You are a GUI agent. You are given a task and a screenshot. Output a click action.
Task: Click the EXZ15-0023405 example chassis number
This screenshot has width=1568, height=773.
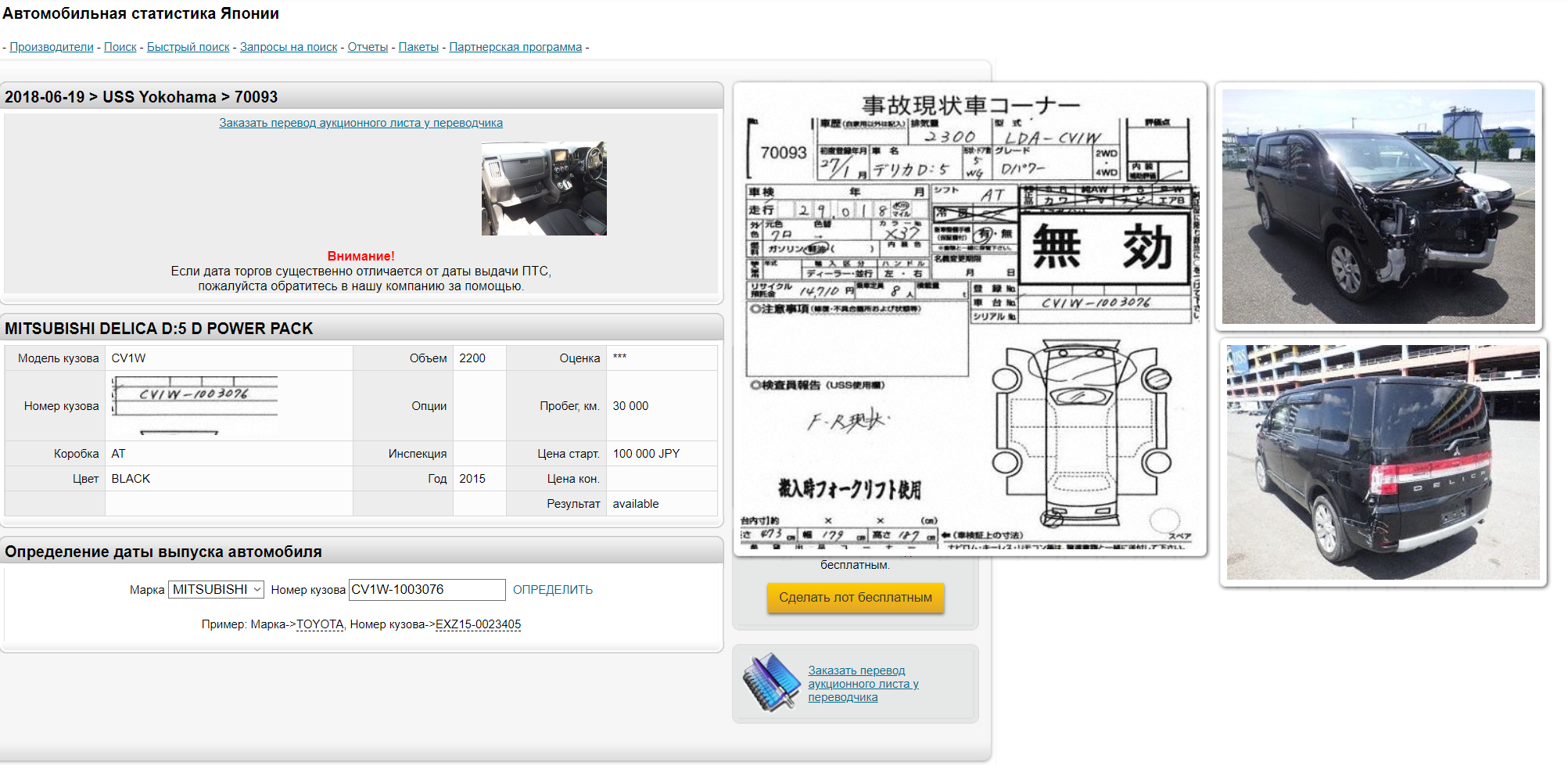click(478, 624)
